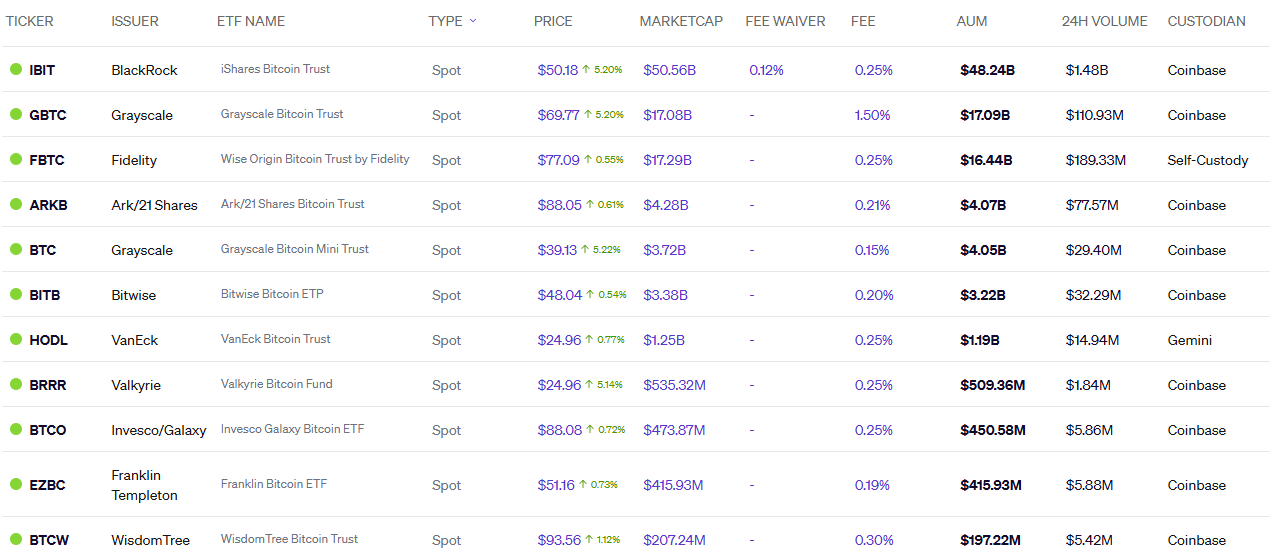Expand the TYPE column filter chevron
This screenshot has width=1288, height=556.
coord(473,21)
